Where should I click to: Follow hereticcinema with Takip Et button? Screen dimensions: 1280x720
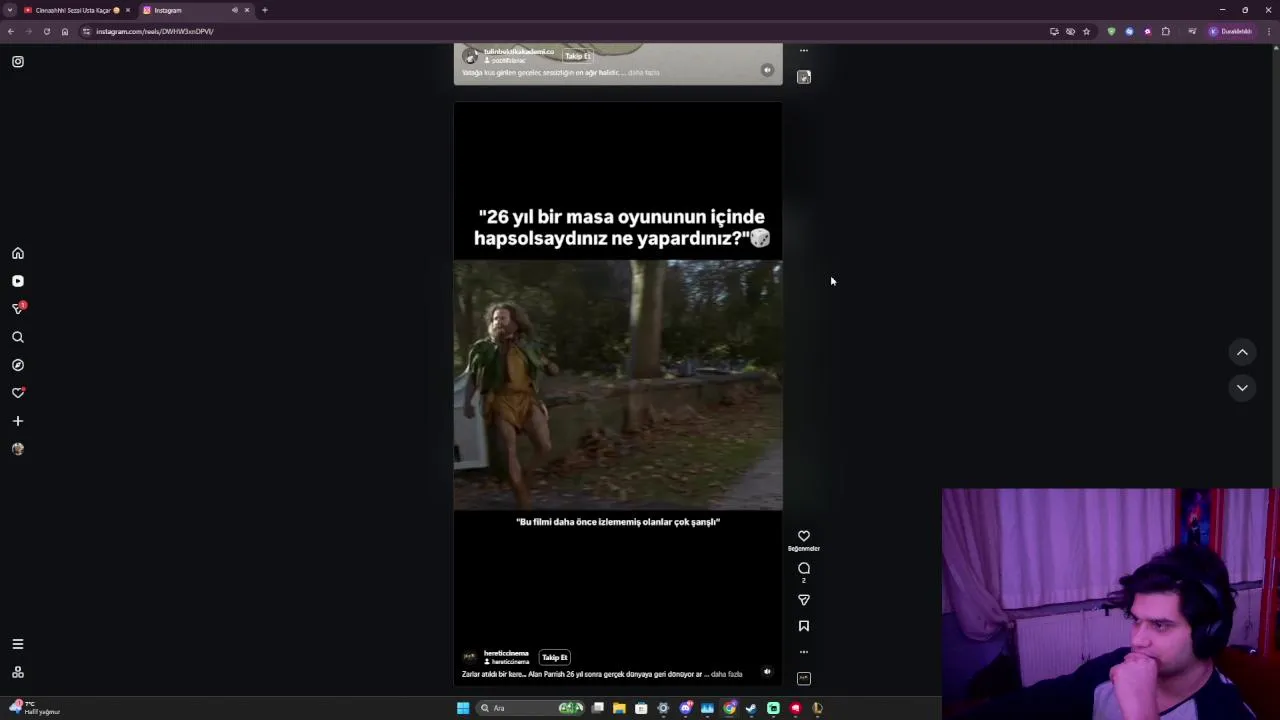pos(555,657)
